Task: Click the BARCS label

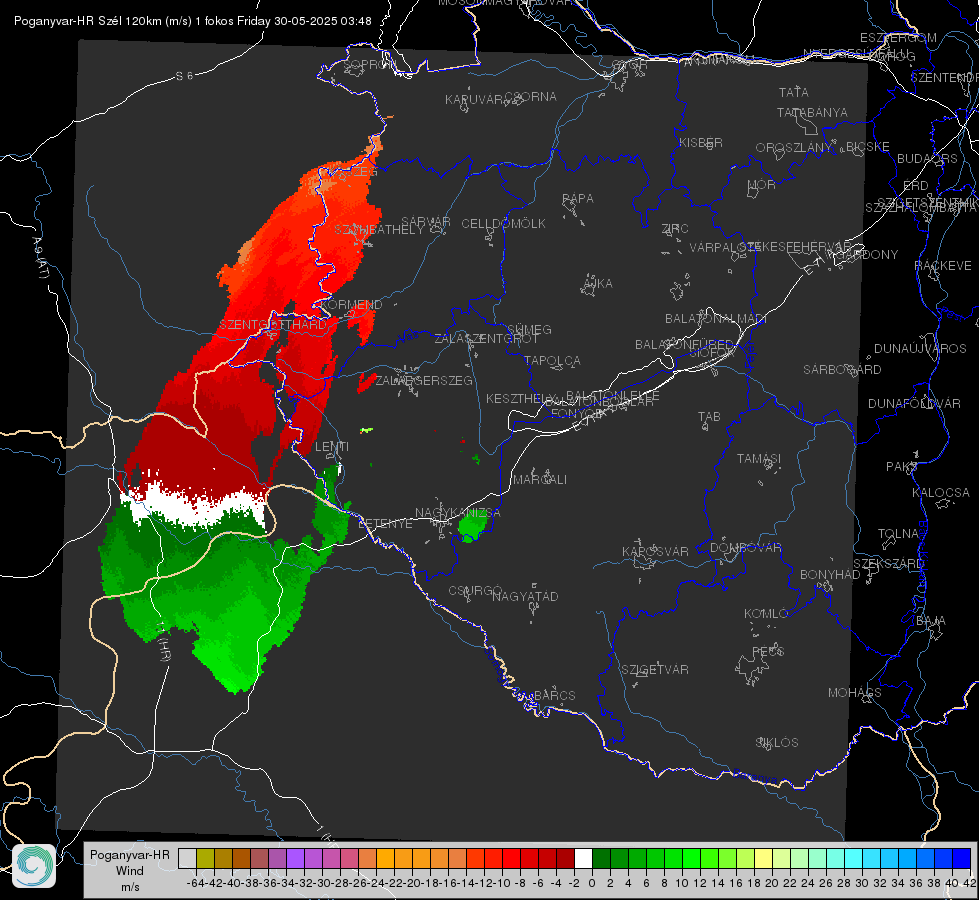Action: [554, 695]
